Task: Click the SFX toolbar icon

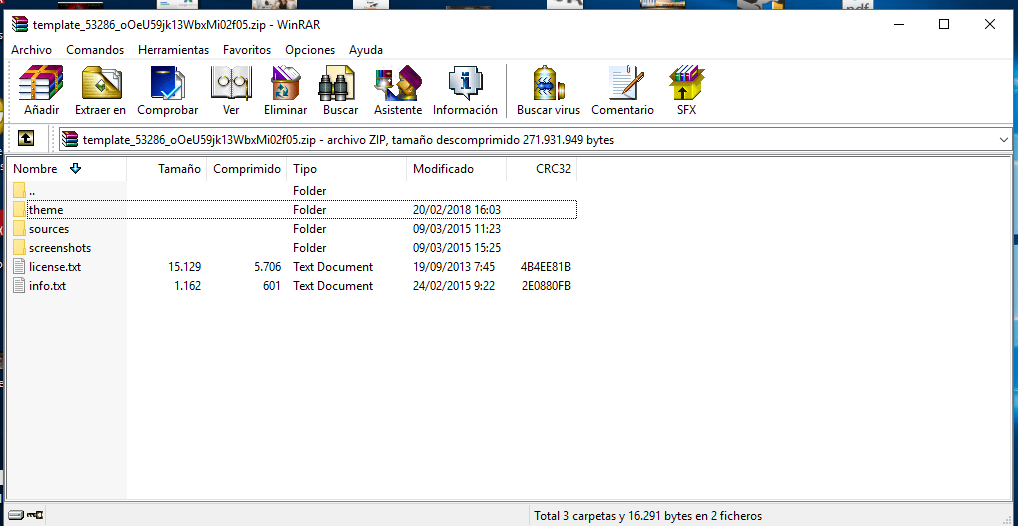Action: click(x=686, y=83)
